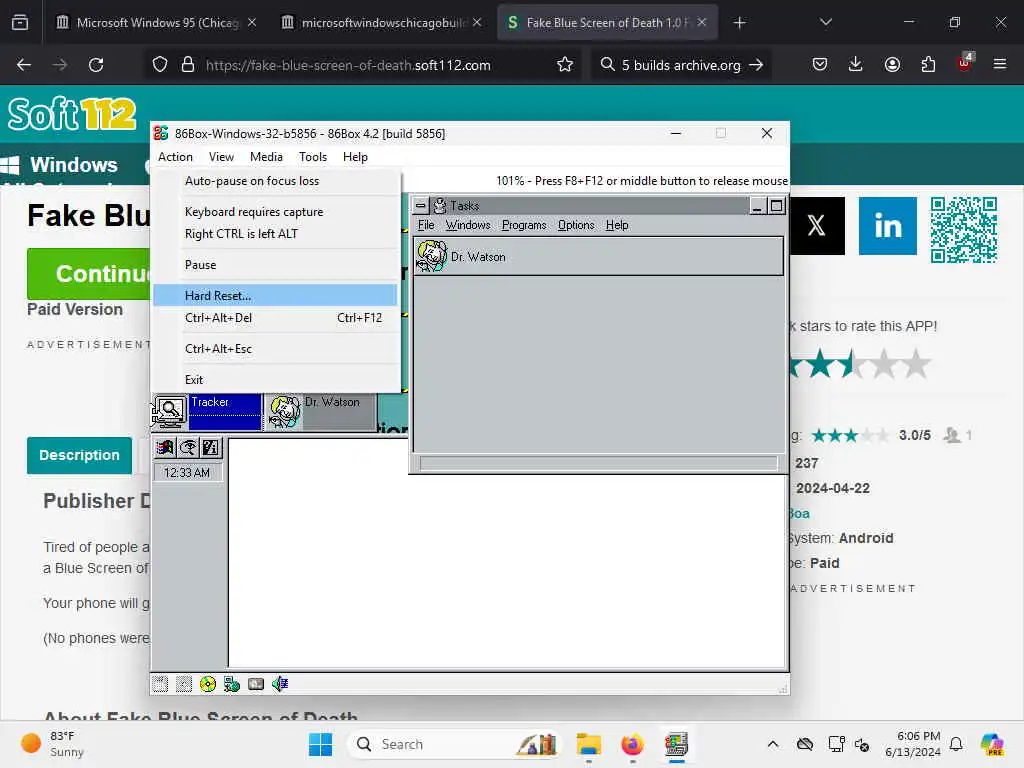Click the CD-ROM disc icon in the 86Box status bar
This screenshot has width=1024, height=768.
[208, 684]
